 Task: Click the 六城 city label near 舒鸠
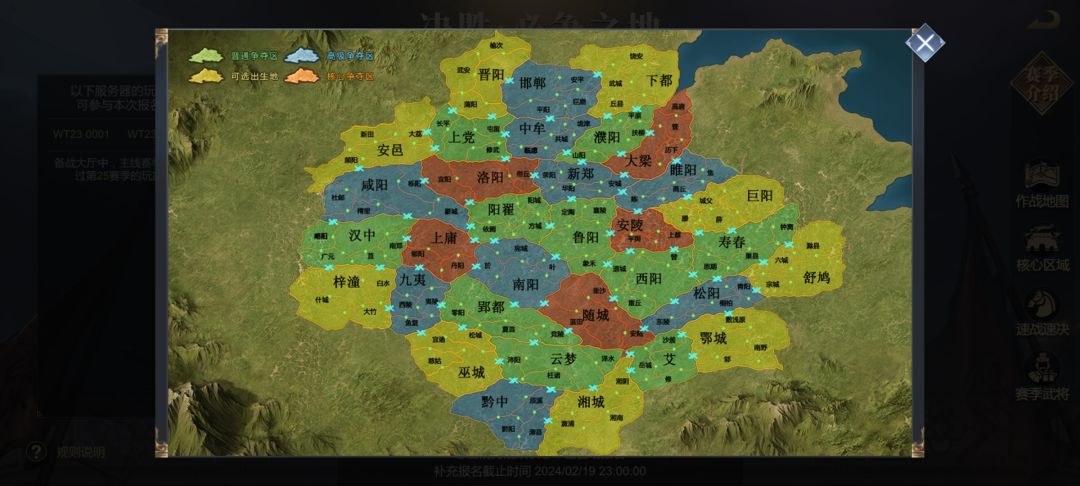781,260
